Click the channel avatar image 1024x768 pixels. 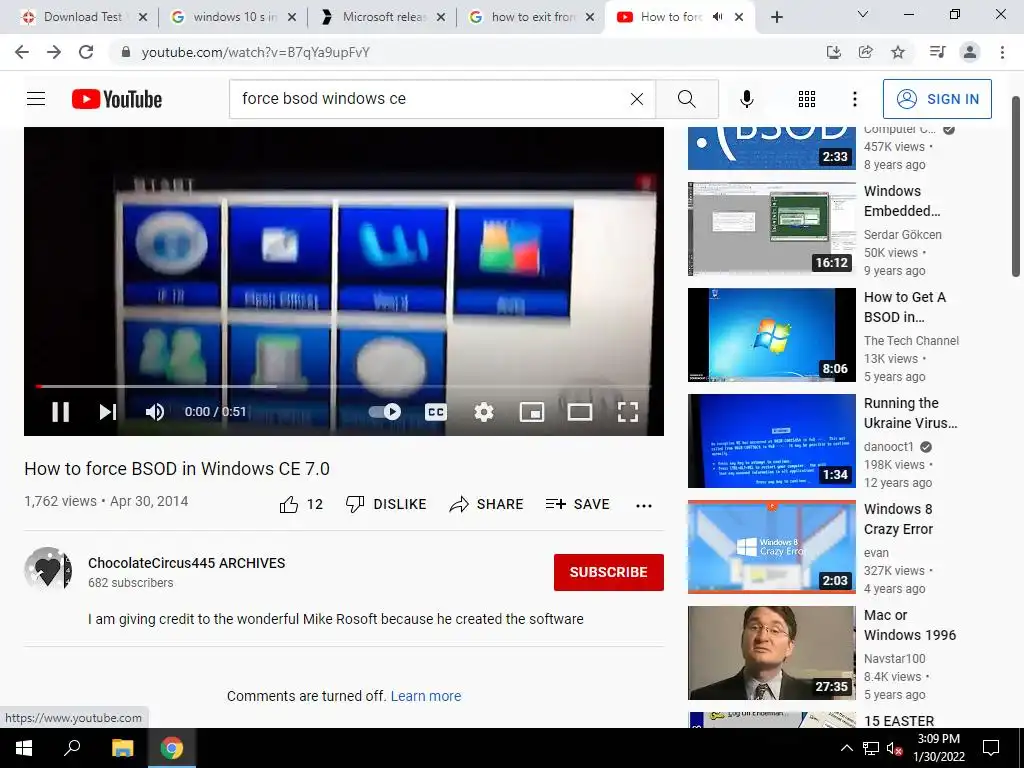point(48,570)
